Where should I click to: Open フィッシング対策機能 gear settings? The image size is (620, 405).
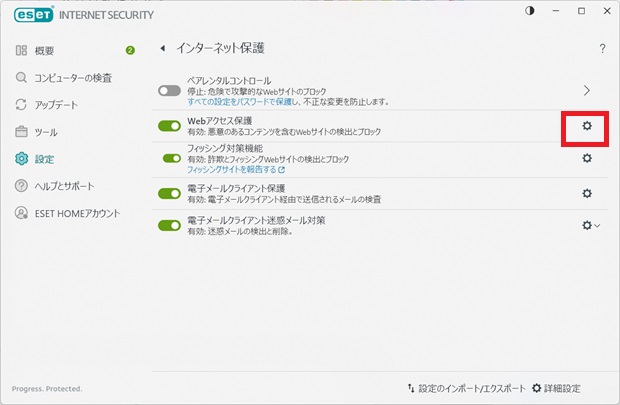[x=587, y=158]
